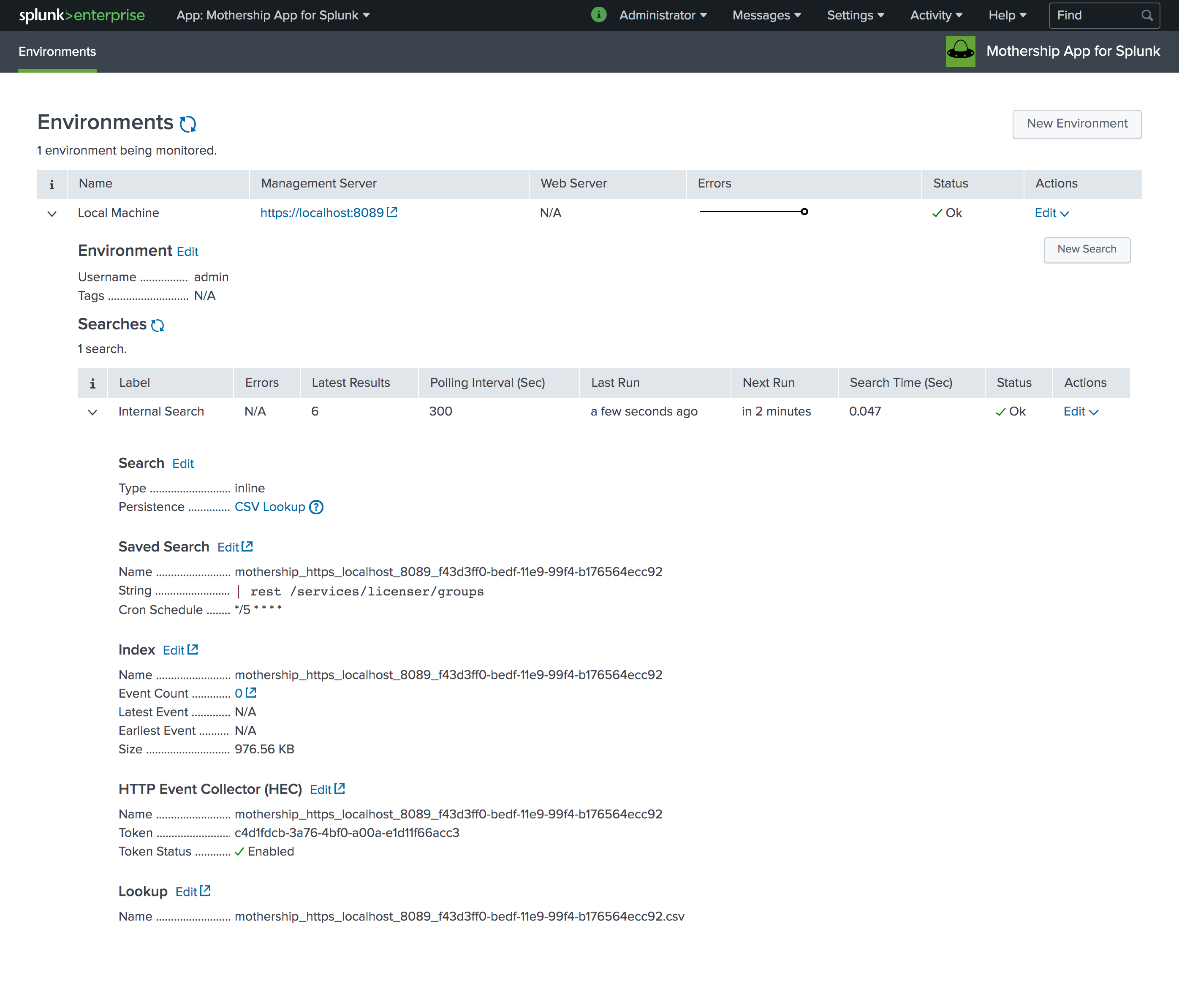Click the Last Run 'a few seconds ago' cell
1179x1008 pixels.
pyautogui.click(x=644, y=411)
